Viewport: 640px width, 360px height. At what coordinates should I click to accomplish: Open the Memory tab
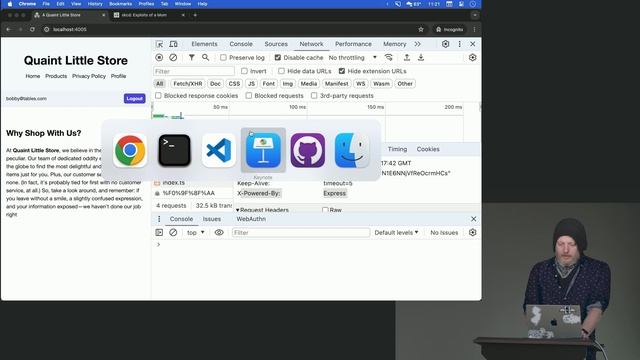point(395,44)
